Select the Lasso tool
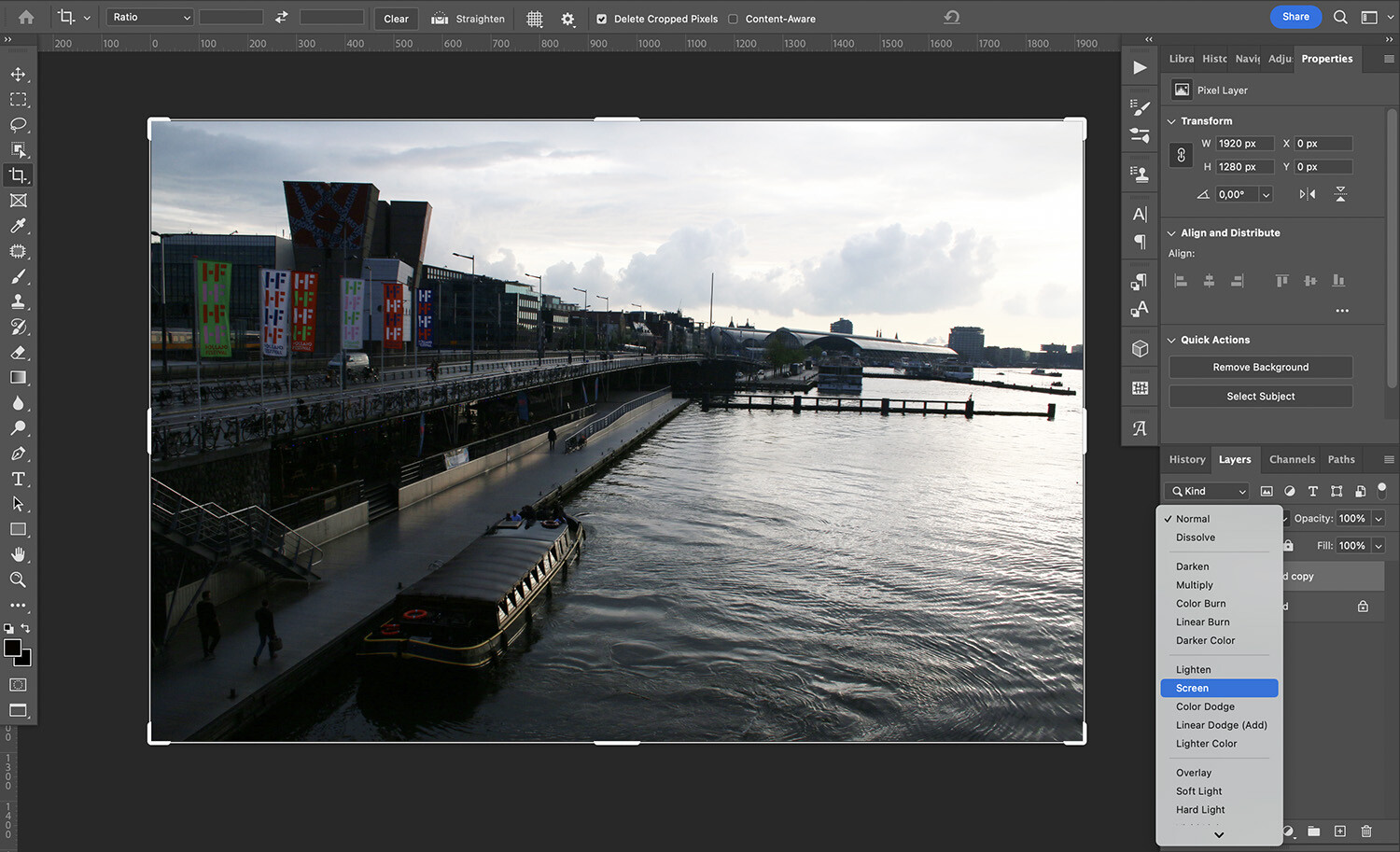Image resolution: width=1400 pixels, height=852 pixels. click(19, 124)
